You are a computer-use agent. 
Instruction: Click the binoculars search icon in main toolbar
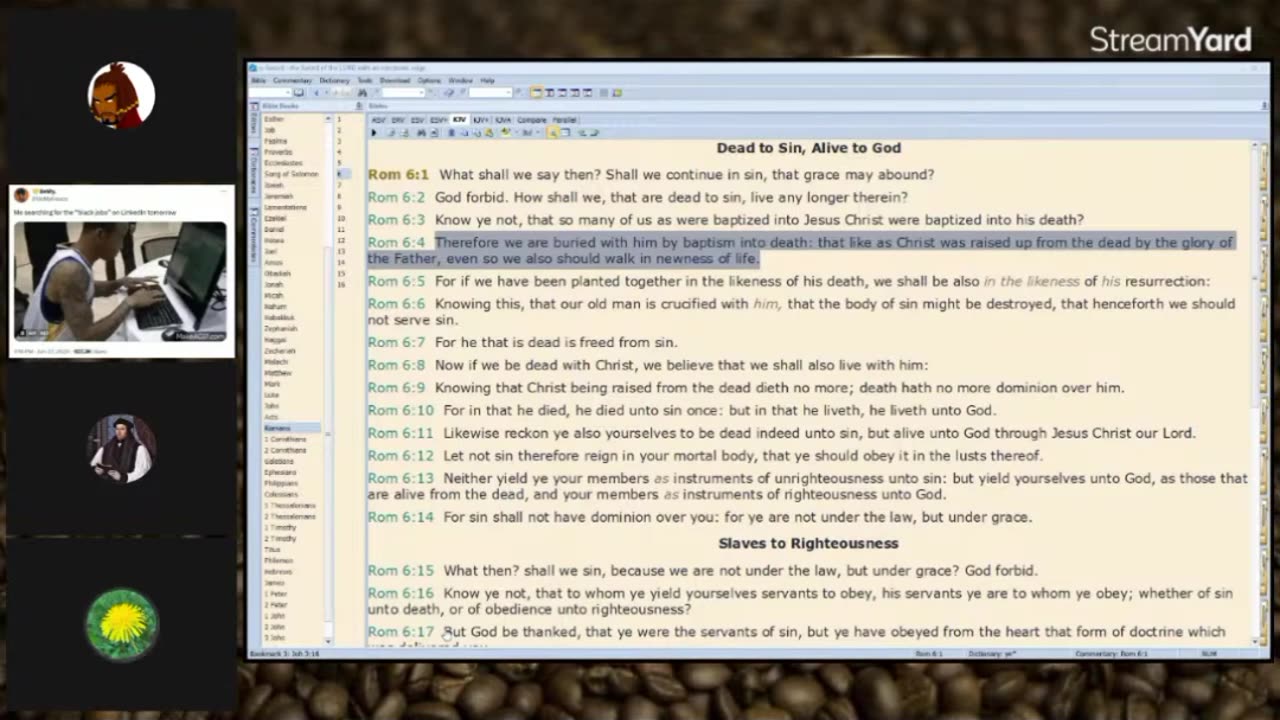[362, 92]
